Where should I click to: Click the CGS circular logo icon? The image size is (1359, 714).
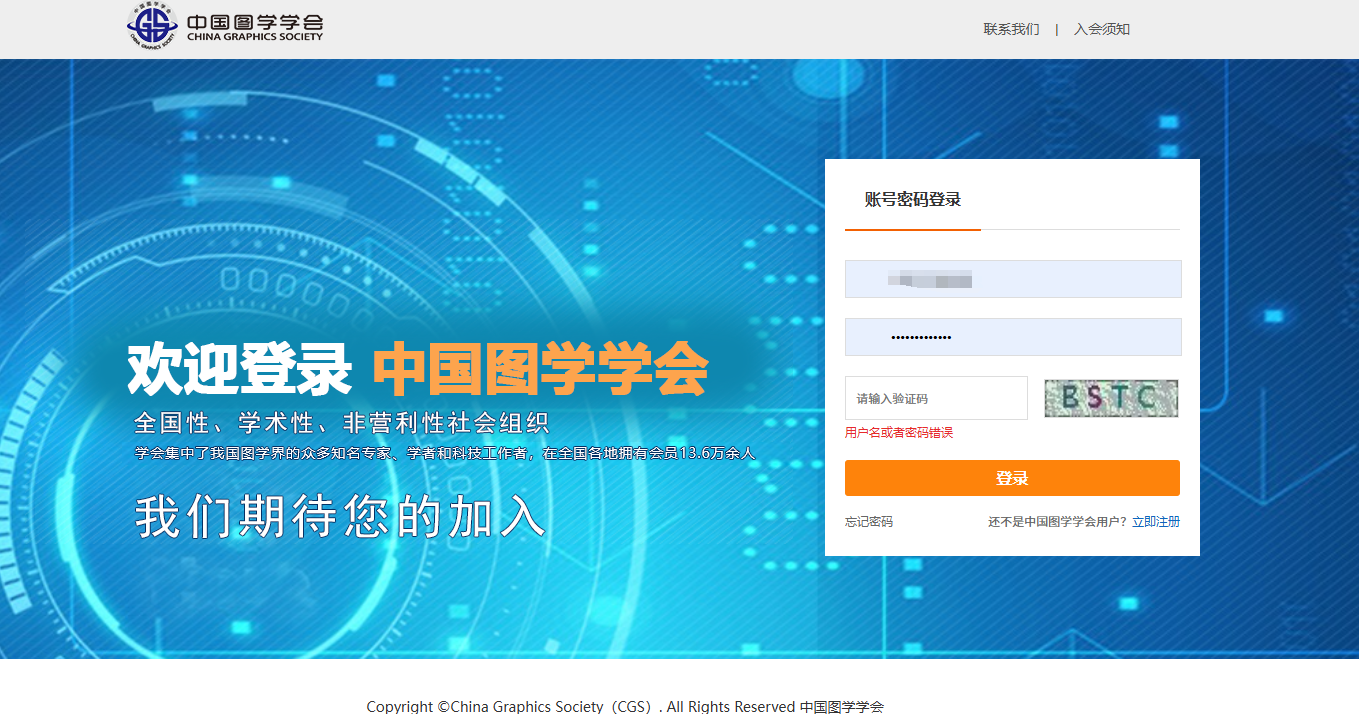153,26
